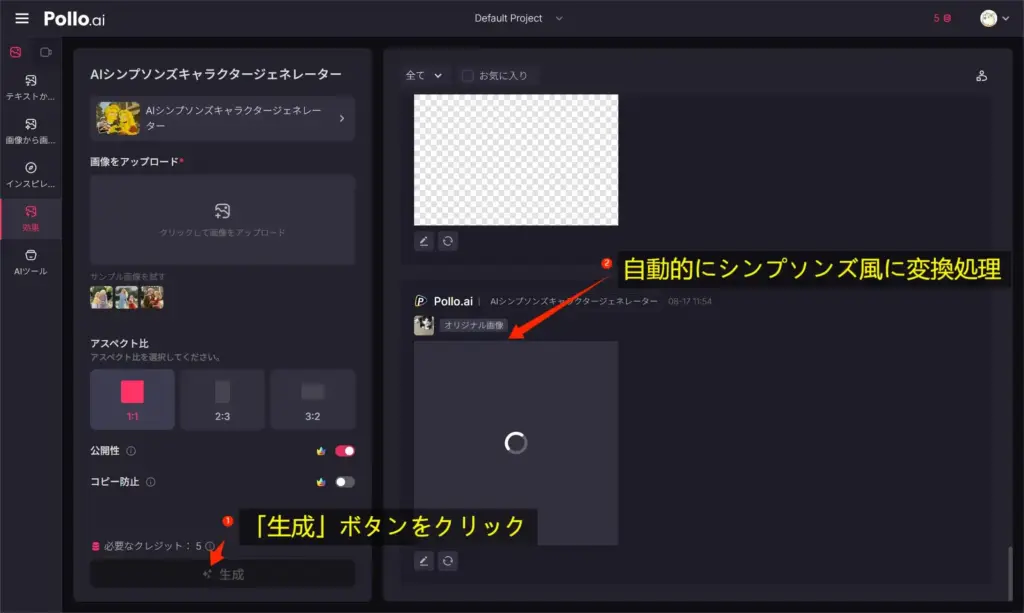Click the AIシンプソンズキャラクタージェネレーター result title
This screenshot has width=1024, height=613.
click(x=573, y=301)
